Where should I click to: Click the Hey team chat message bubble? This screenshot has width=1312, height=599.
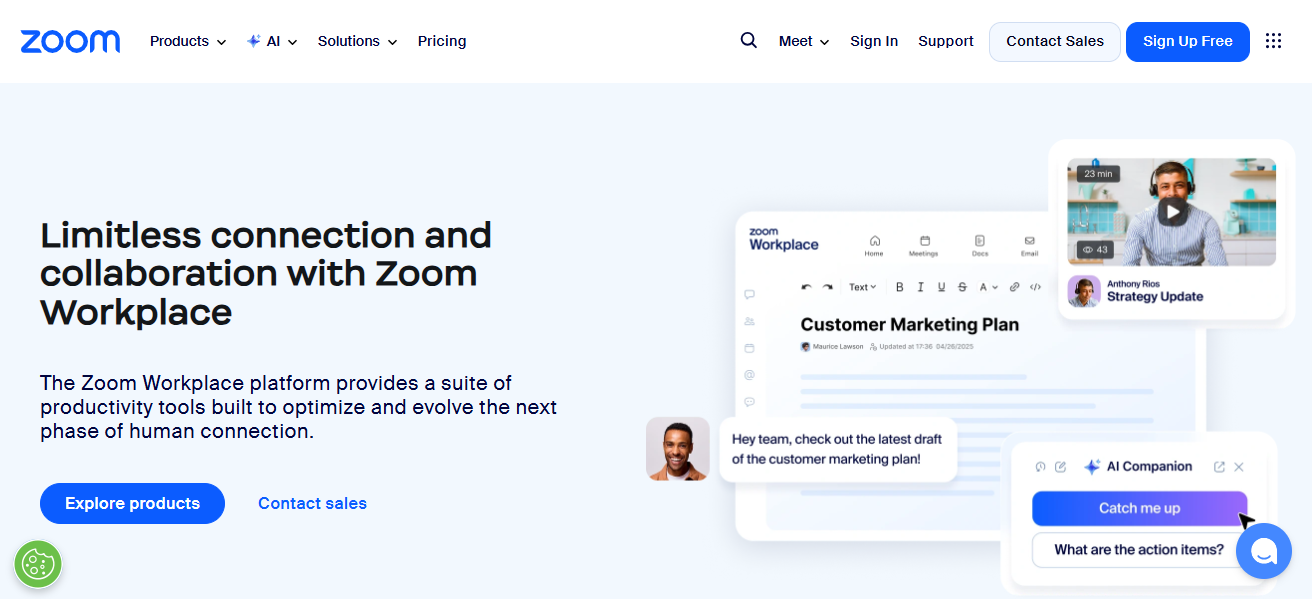tap(838, 449)
